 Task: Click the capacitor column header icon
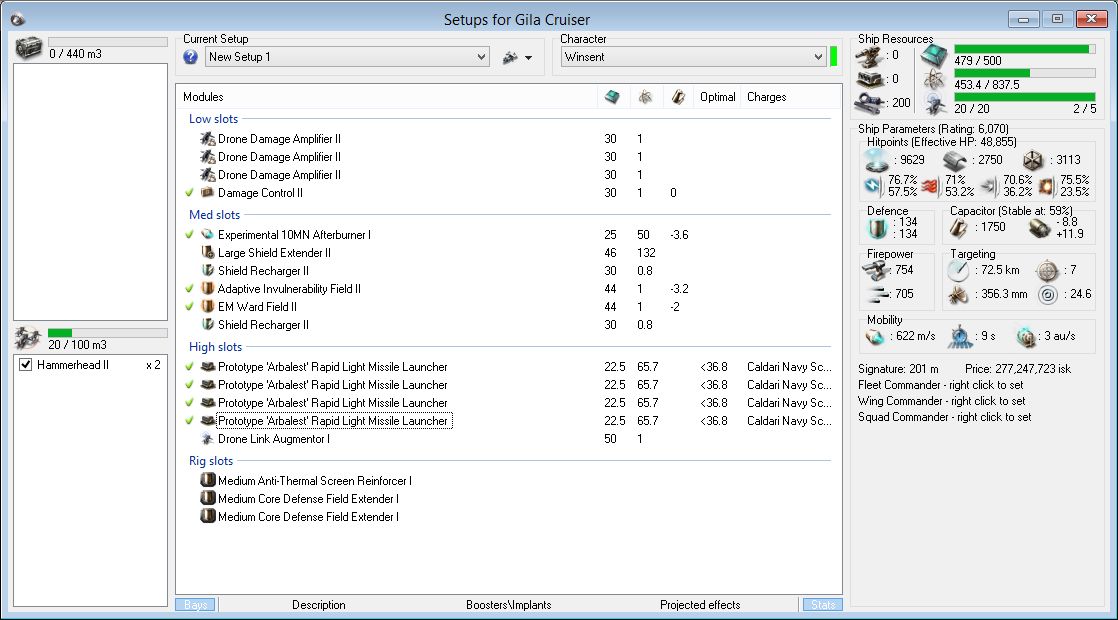(678, 97)
